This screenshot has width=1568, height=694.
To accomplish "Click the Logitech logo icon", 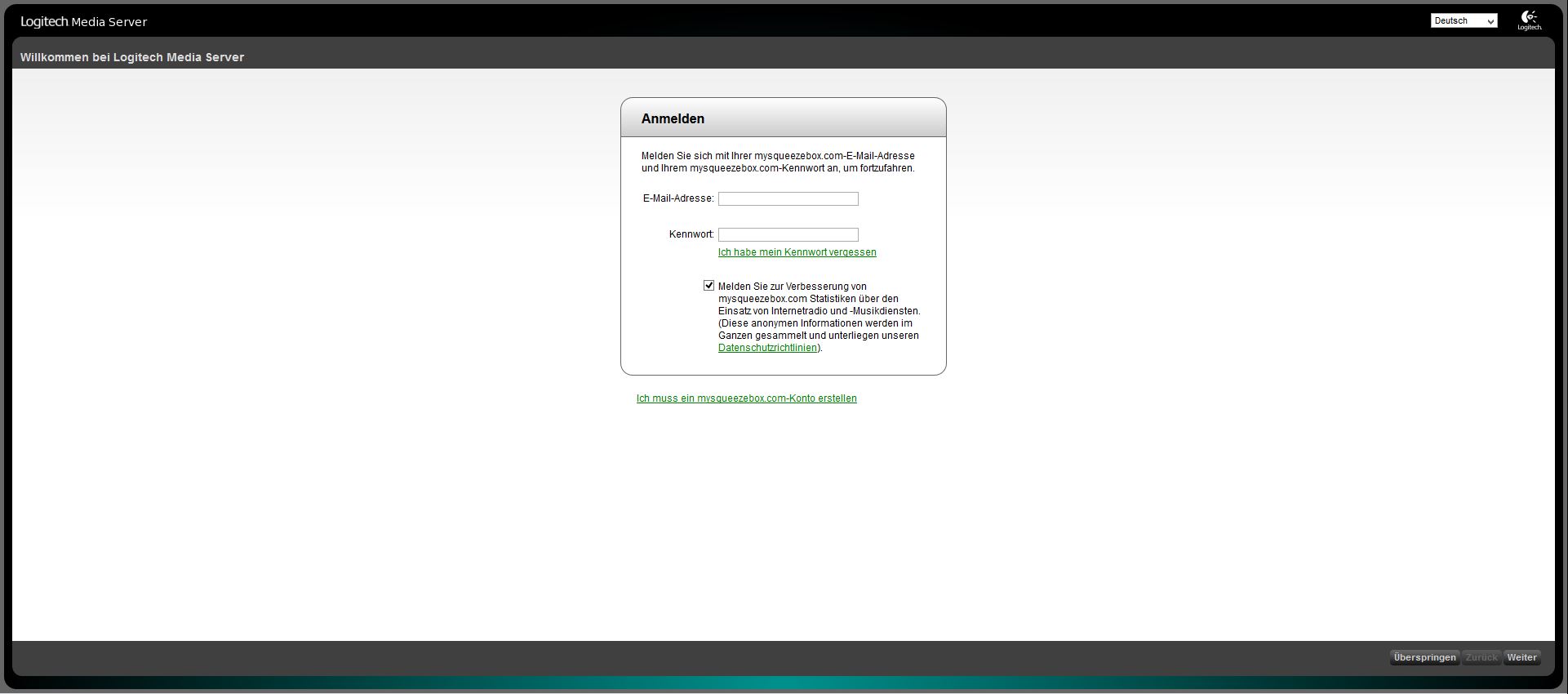I will tap(1530, 20).
